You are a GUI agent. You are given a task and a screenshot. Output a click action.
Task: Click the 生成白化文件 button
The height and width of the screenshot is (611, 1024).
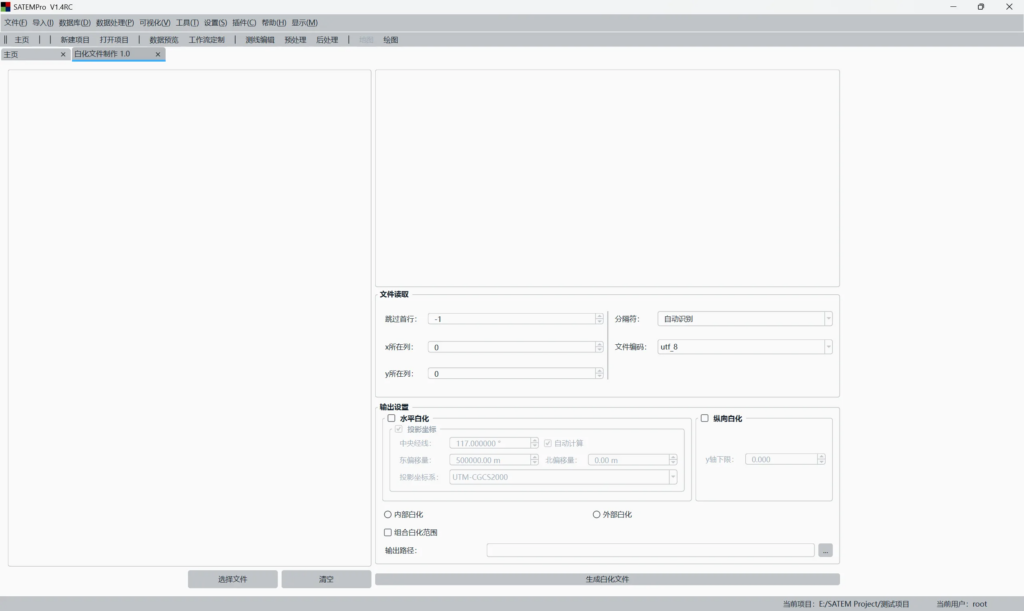click(x=606, y=579)
